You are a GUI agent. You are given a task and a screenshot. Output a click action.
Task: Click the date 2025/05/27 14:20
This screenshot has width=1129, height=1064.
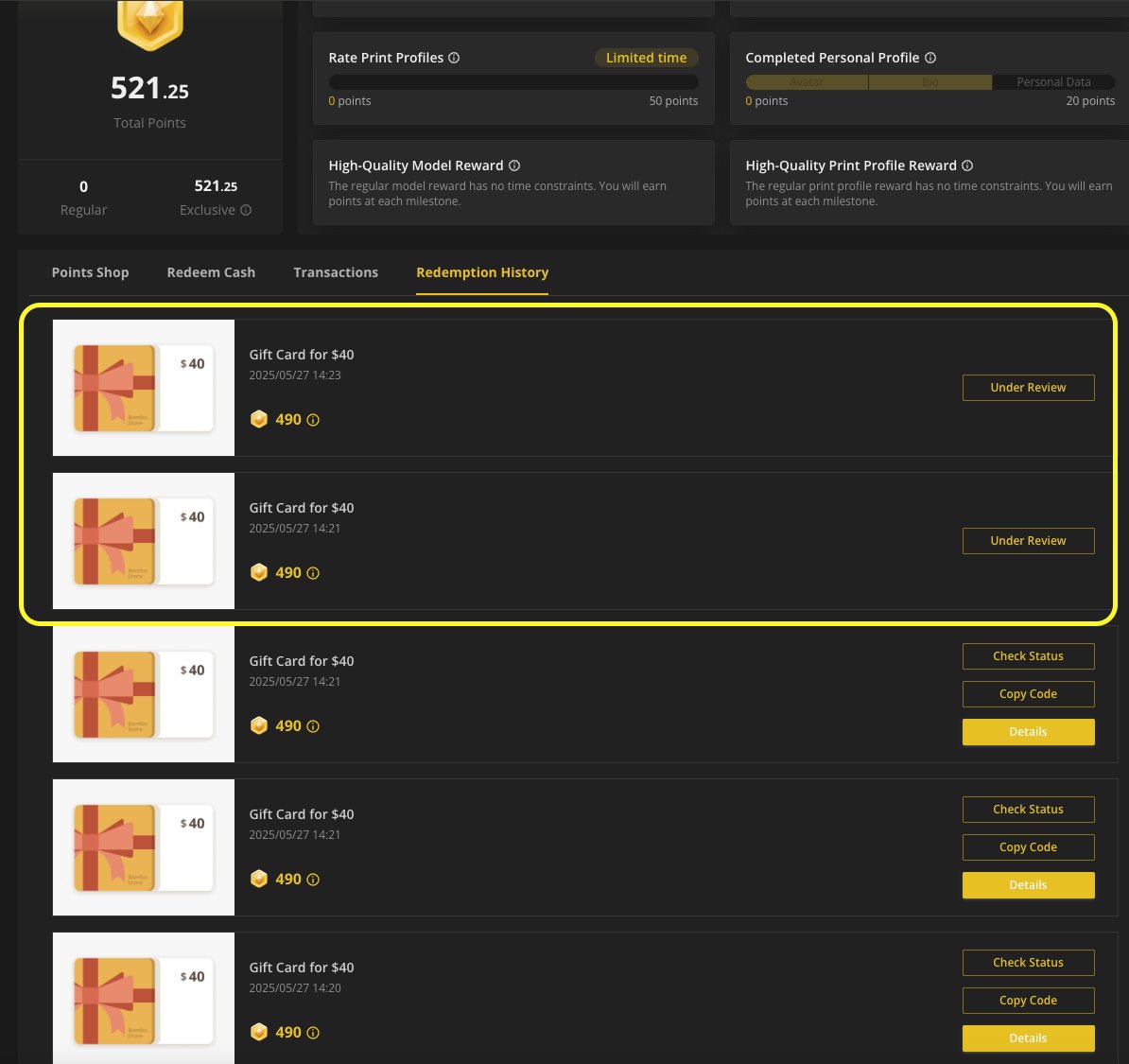tap(295, 988)
